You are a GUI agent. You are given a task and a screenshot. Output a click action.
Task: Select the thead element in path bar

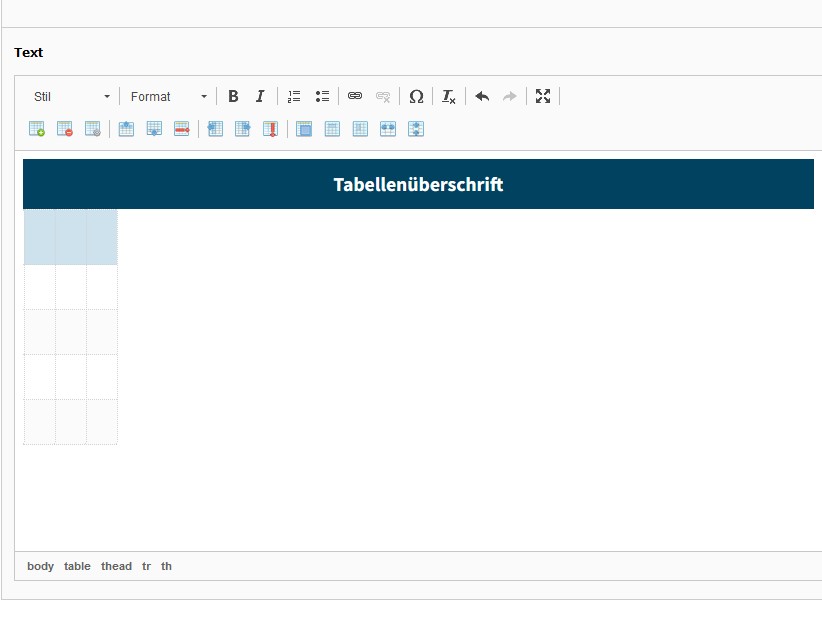tap(116, 566)
